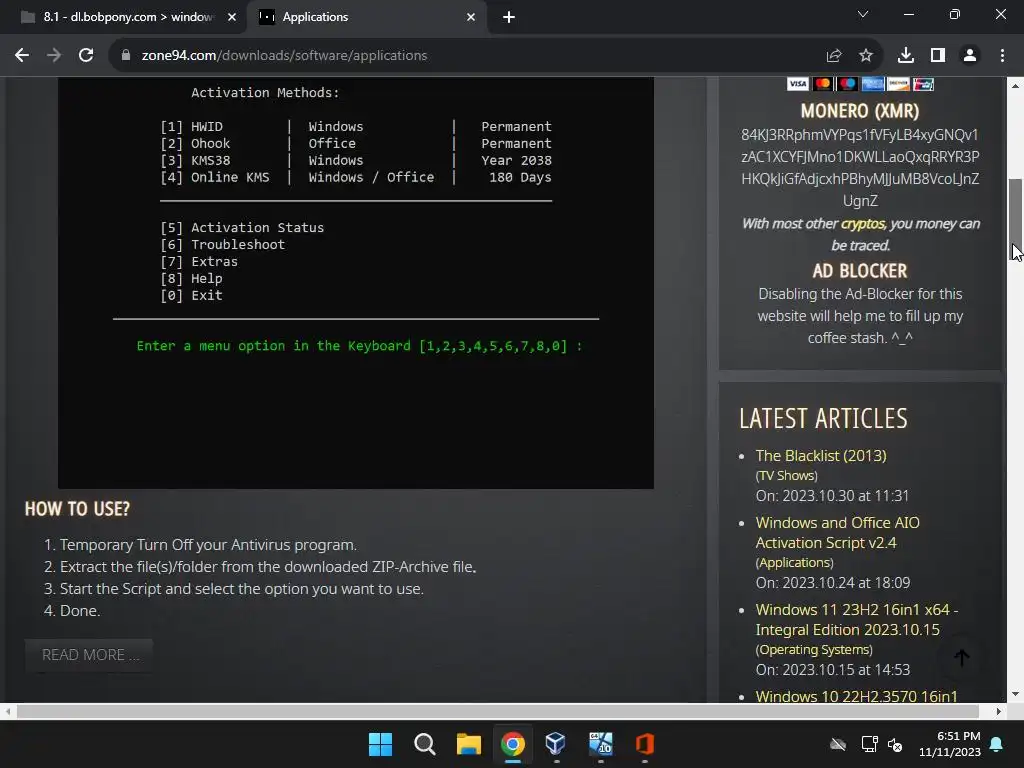Screen dimensions: 1024x768
Task: Open File Explorer from the taskbar
Action: (468, 744)
